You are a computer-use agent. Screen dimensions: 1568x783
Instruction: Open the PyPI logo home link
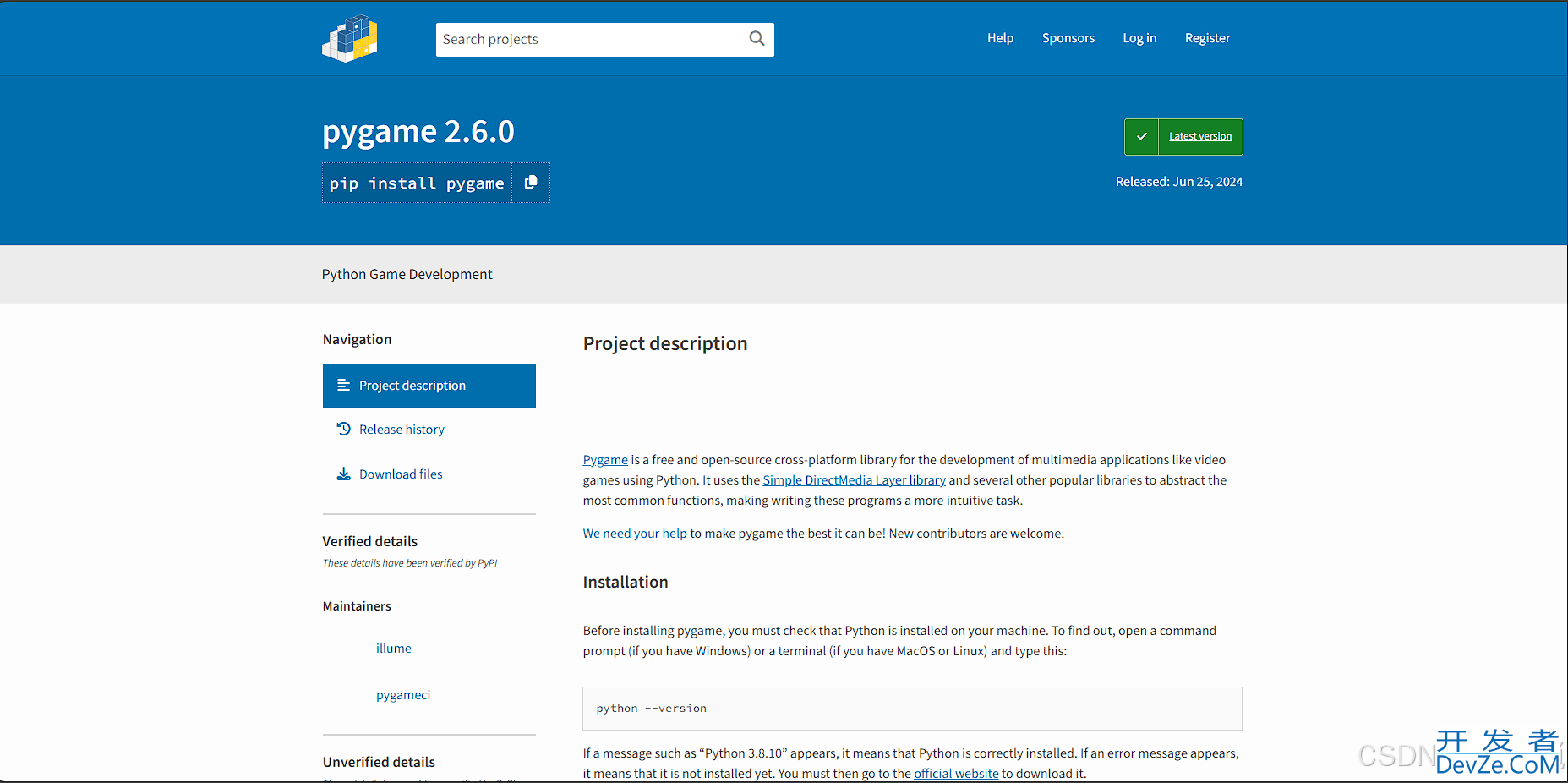click(x=349, y=39)
